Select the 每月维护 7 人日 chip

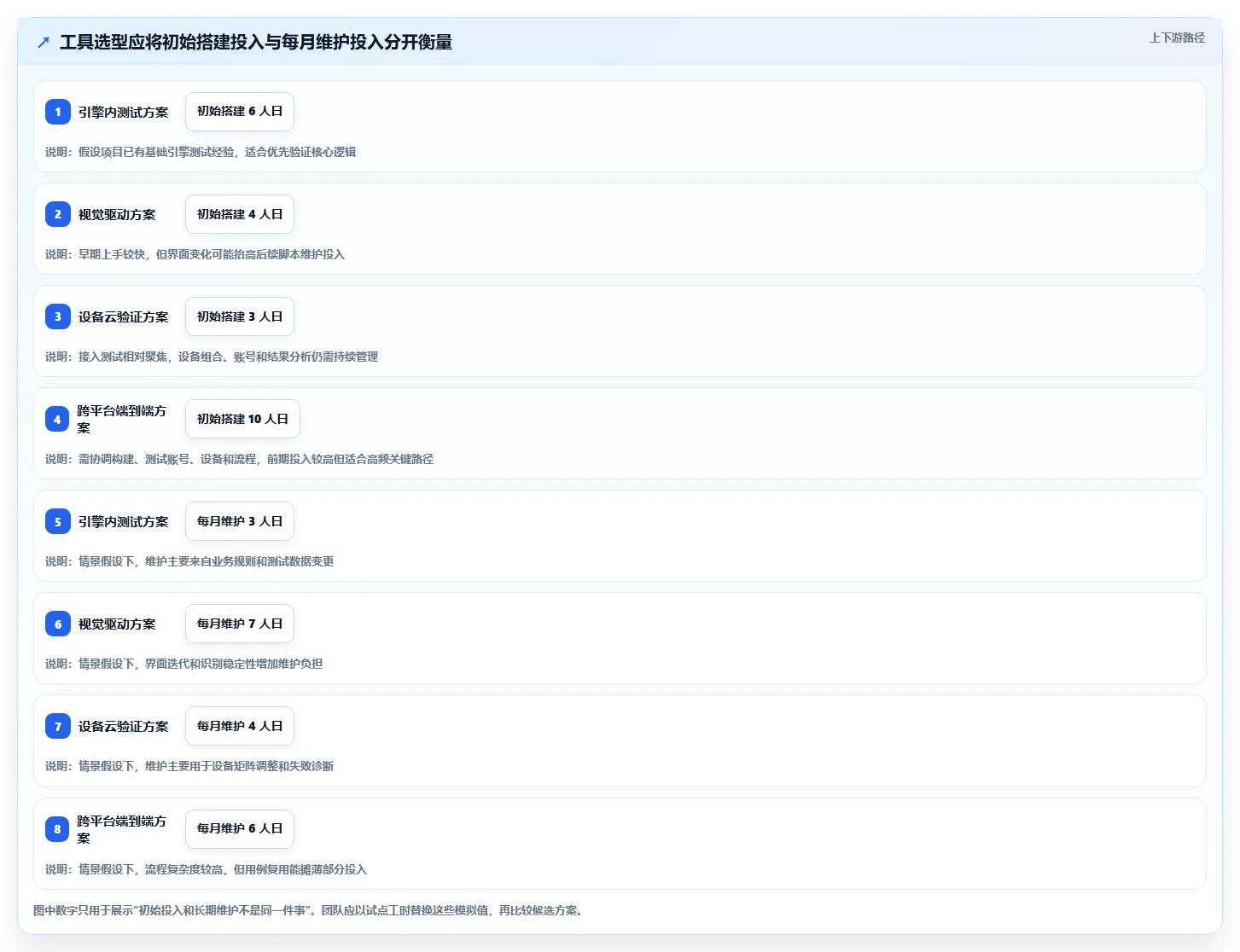[x=240, y=624]
